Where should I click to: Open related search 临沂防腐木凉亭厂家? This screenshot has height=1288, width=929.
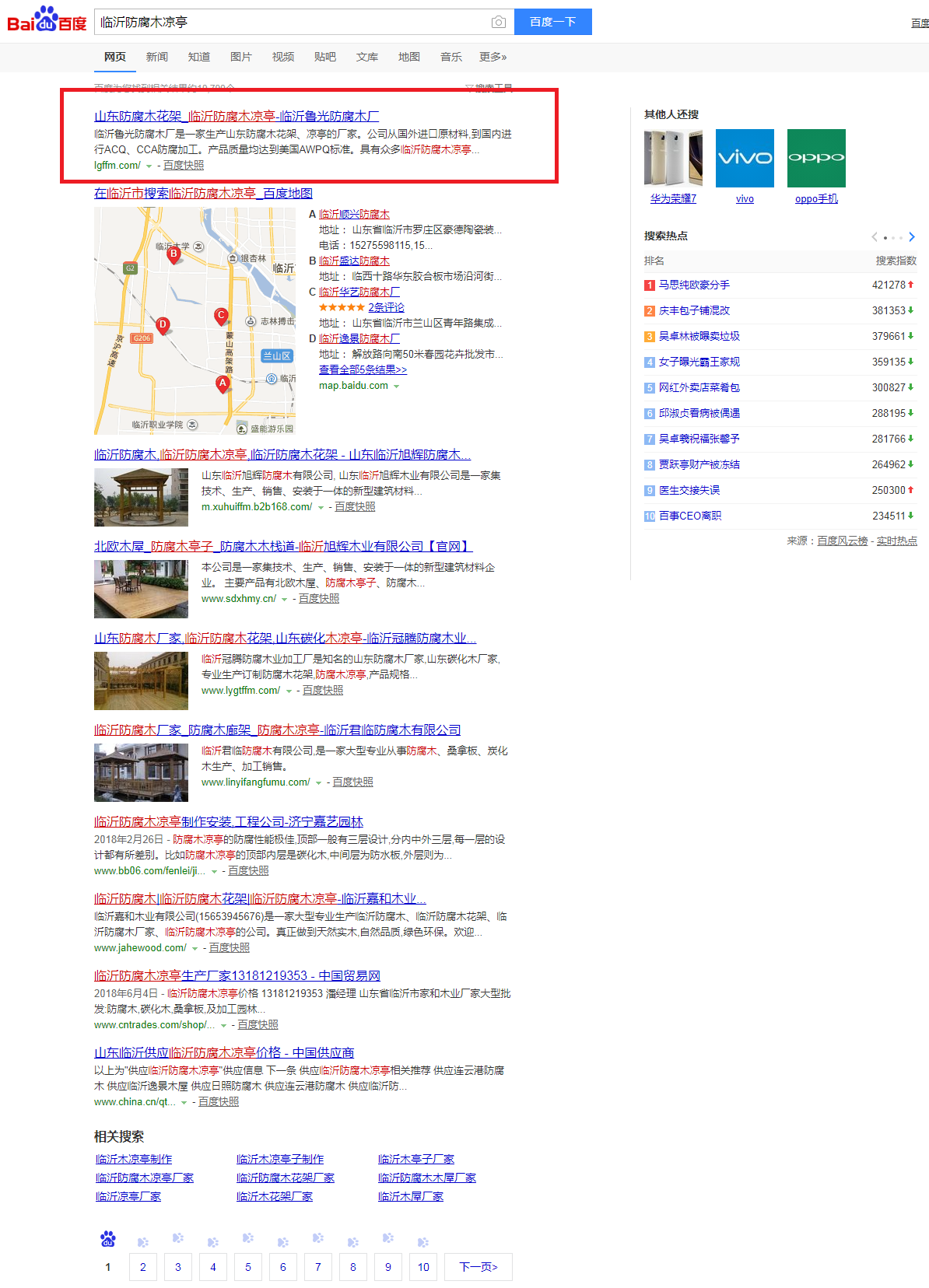[145, 1178]
